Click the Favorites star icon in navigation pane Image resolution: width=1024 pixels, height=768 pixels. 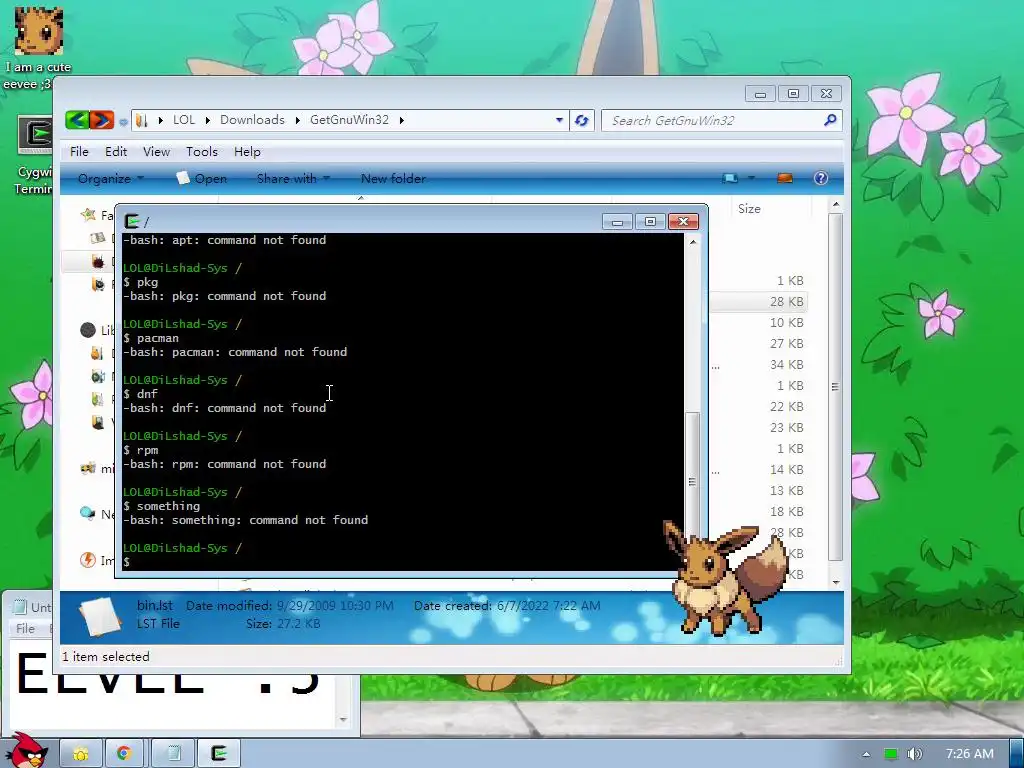88,215
